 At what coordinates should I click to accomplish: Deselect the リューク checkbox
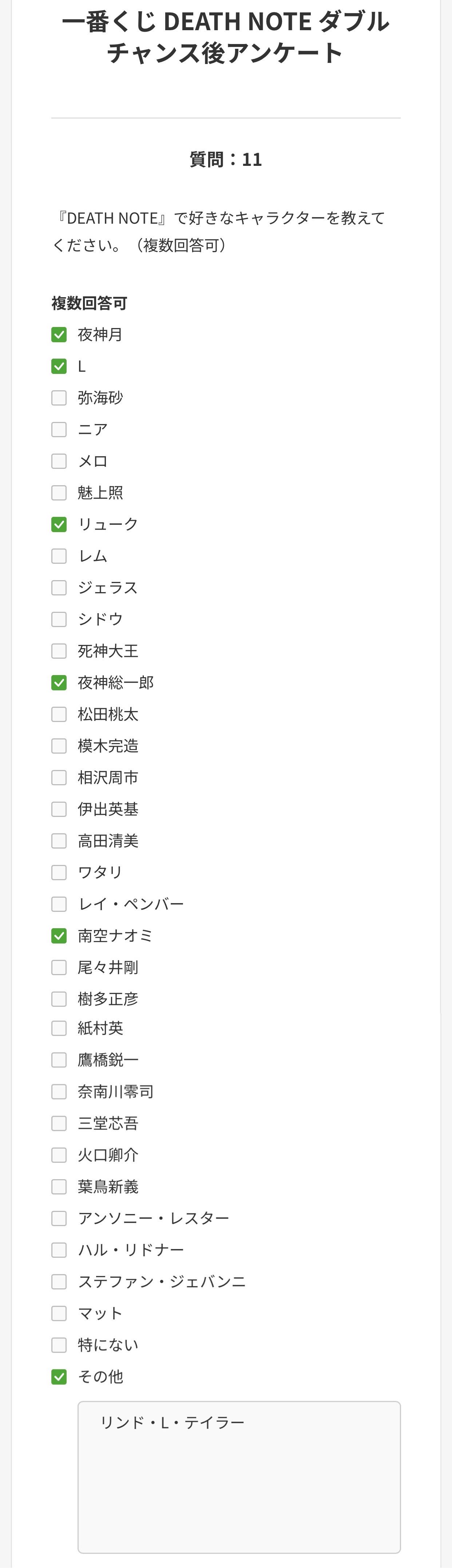coord(59,525)
